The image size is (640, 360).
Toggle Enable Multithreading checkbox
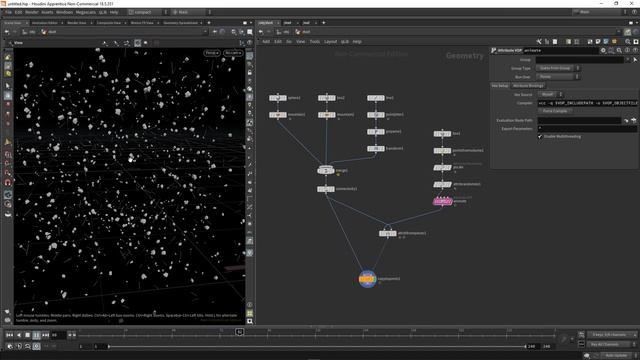(x=540, y=136)
